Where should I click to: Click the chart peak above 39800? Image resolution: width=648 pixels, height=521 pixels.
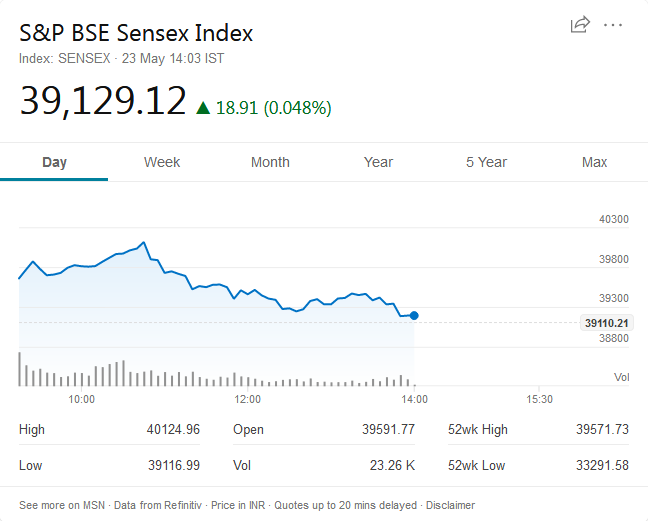click(x=145, y=242)
